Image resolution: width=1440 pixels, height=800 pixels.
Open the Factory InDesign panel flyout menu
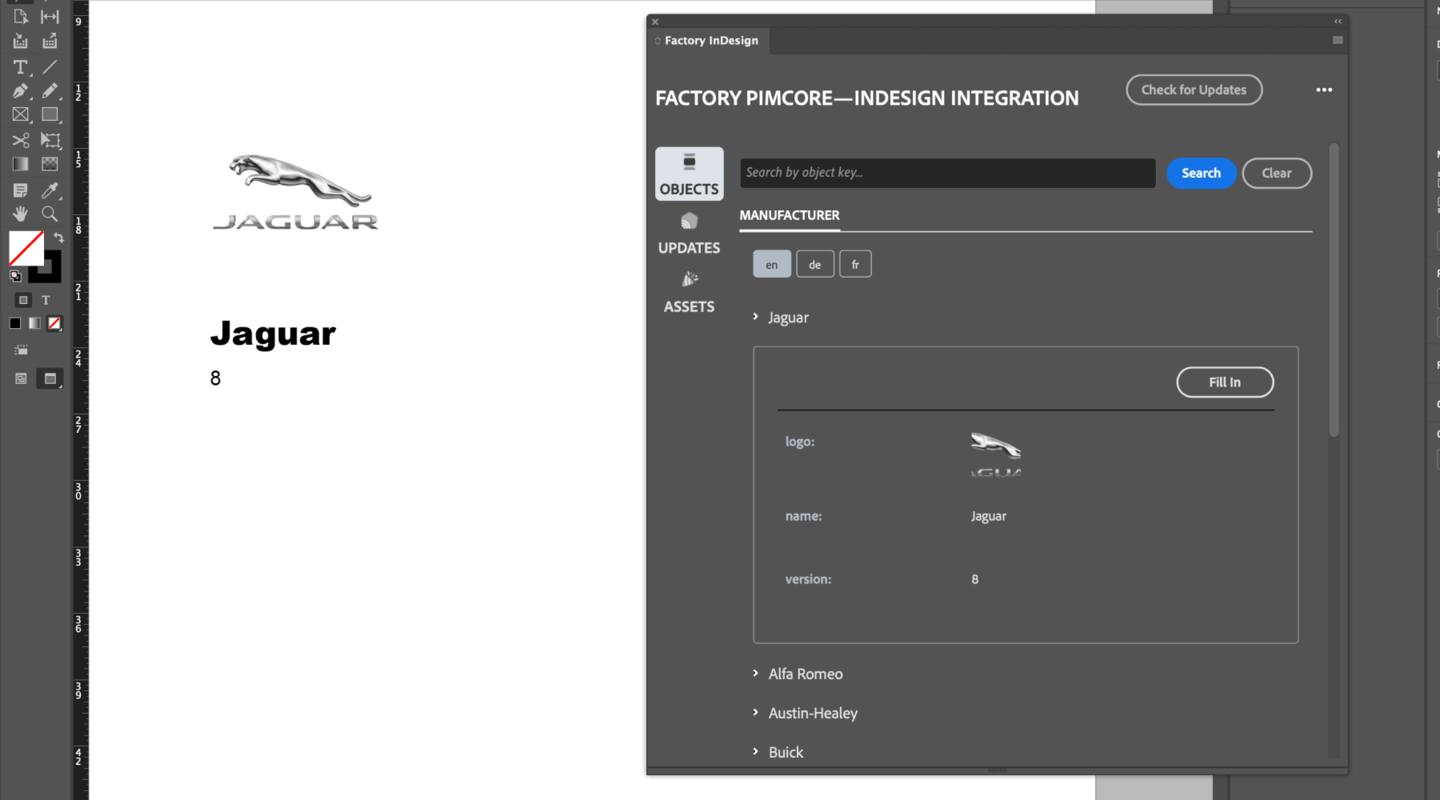(x=1337, y=41)
